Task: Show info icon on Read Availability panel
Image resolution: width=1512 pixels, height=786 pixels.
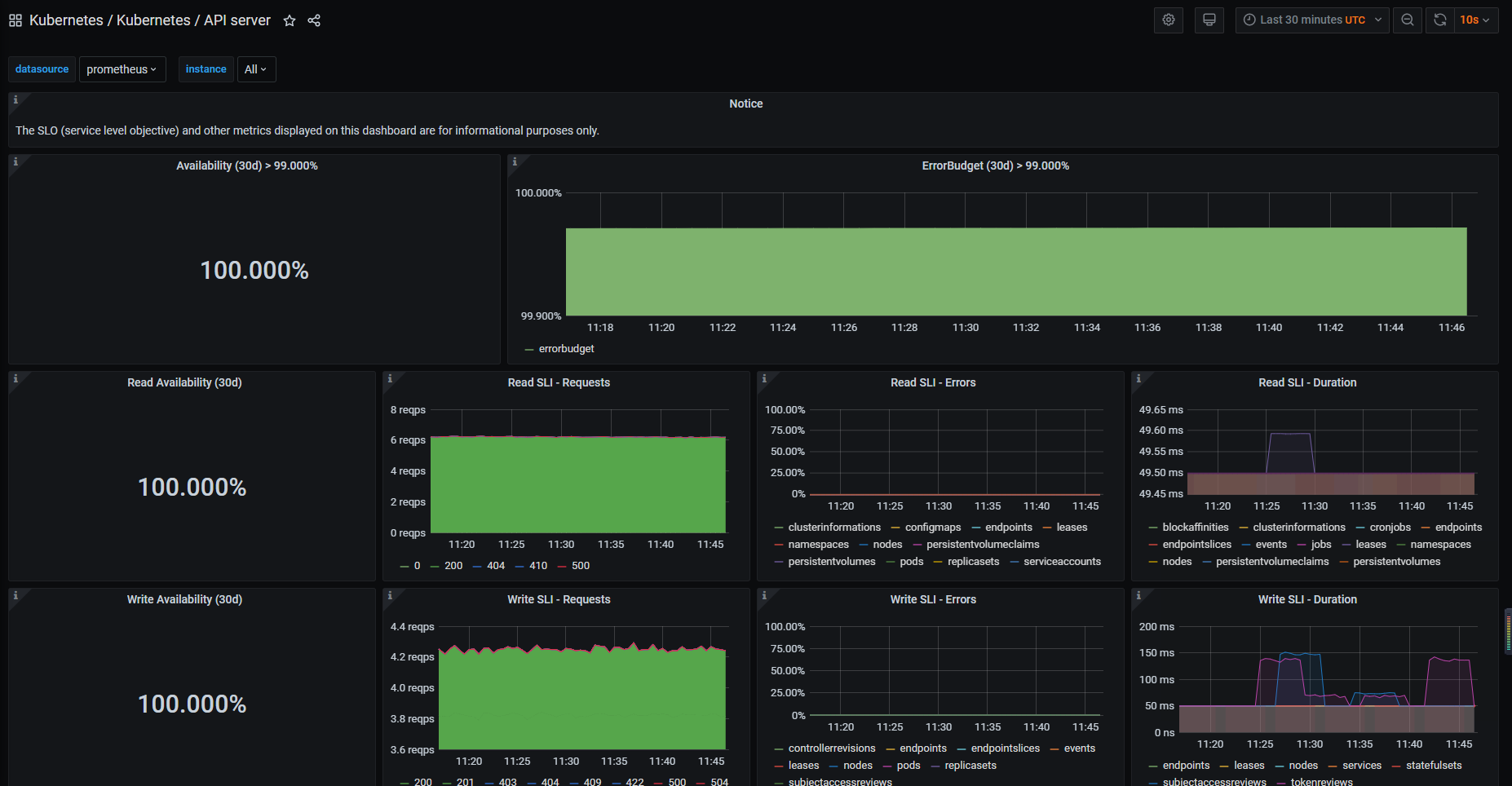Action: 15,378
